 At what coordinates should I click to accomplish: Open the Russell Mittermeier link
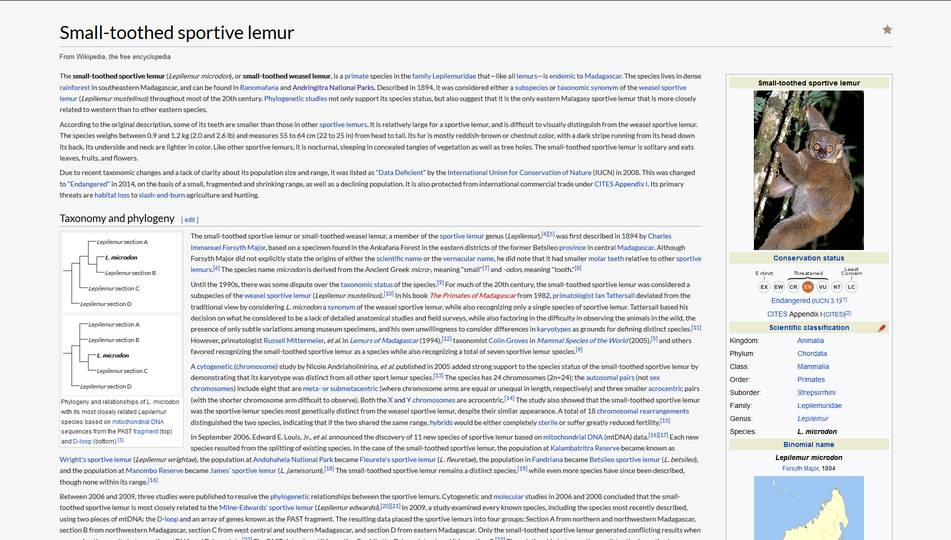click(294, 340)
